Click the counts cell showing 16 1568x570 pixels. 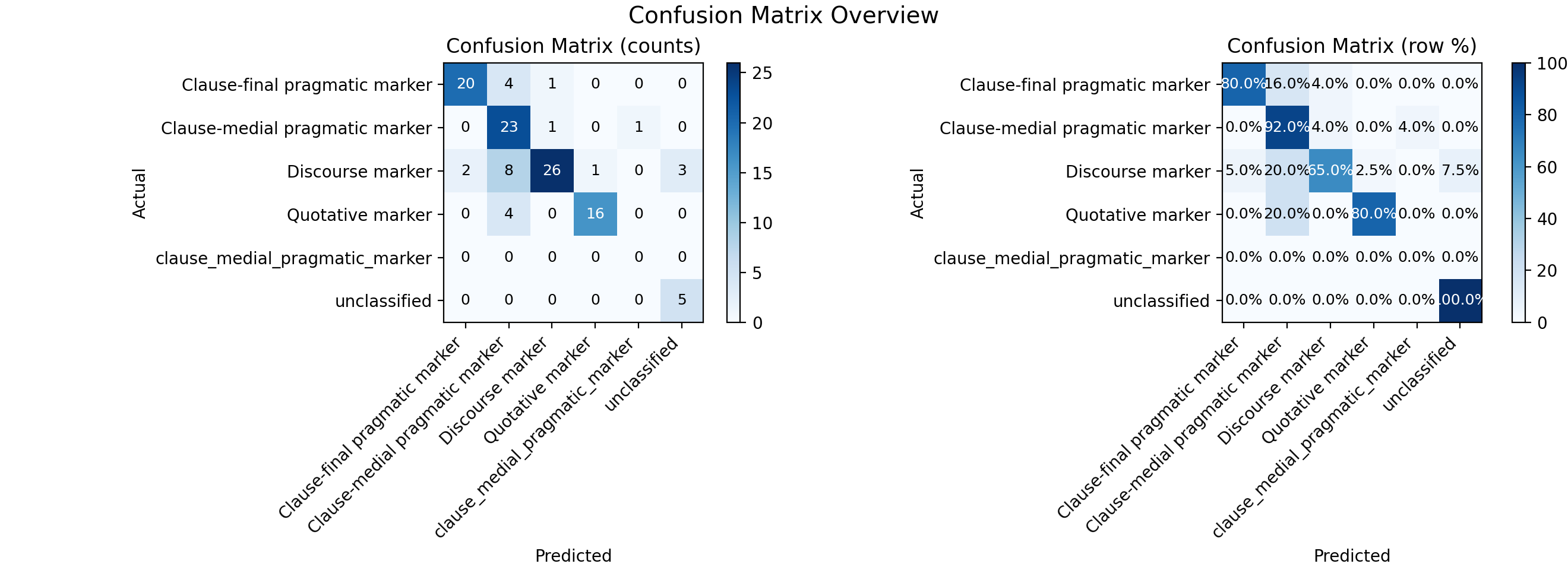[595, 214]
